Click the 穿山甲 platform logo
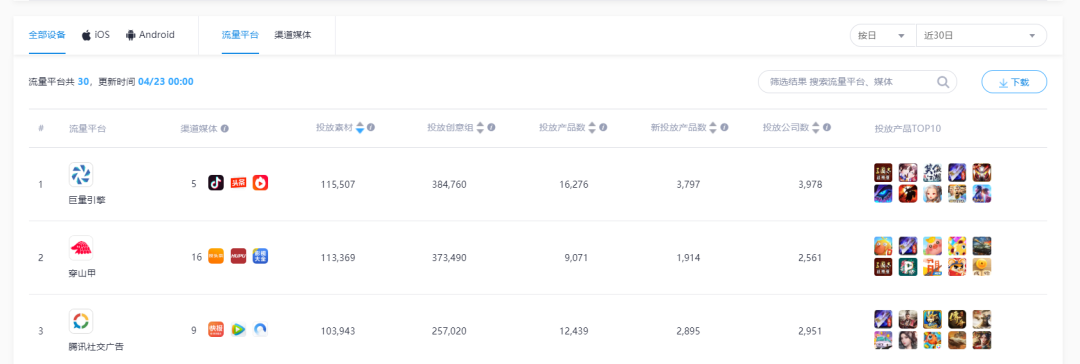 tap(81, 248)
